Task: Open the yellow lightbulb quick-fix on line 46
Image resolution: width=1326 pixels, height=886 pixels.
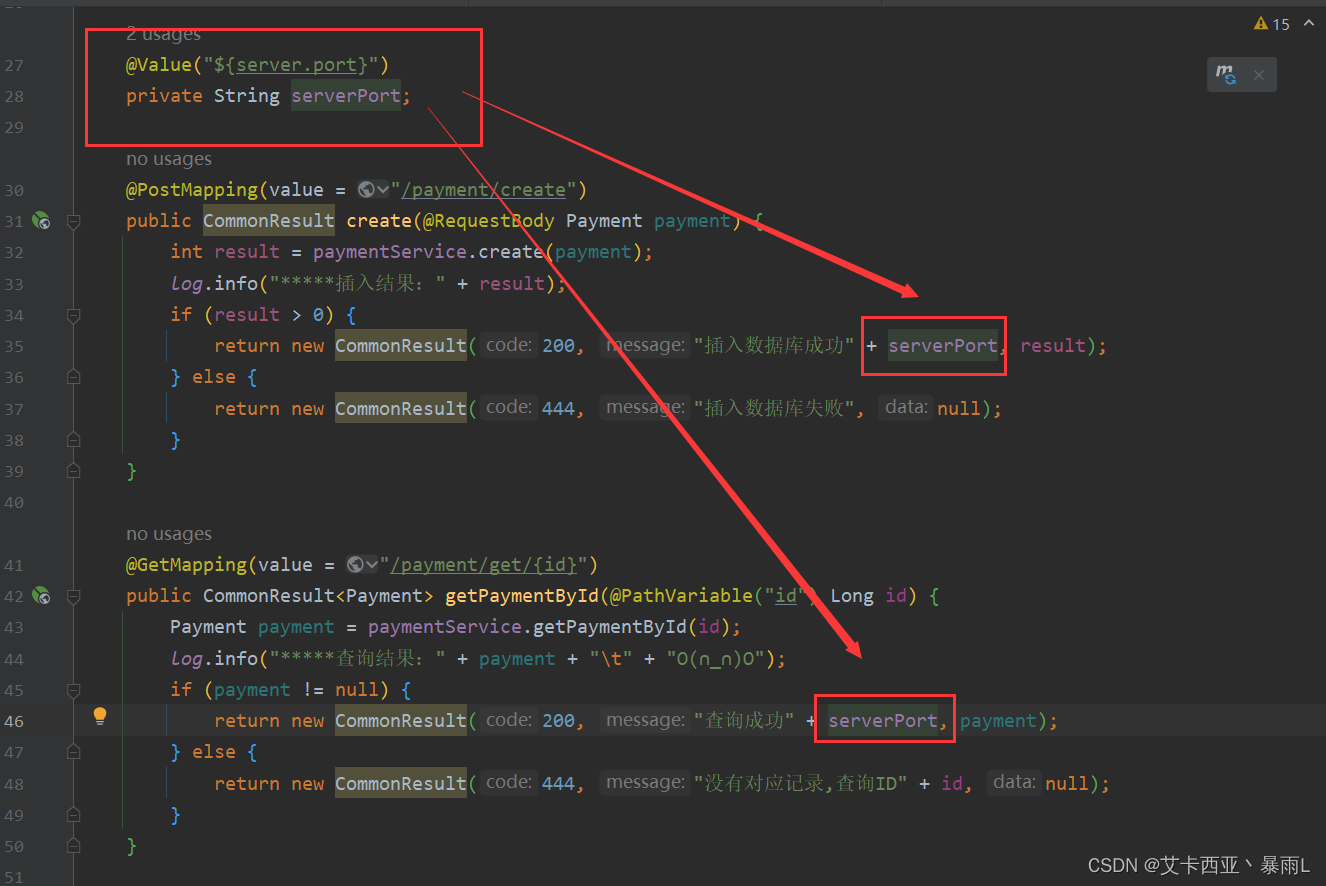Action: (100, 715)
